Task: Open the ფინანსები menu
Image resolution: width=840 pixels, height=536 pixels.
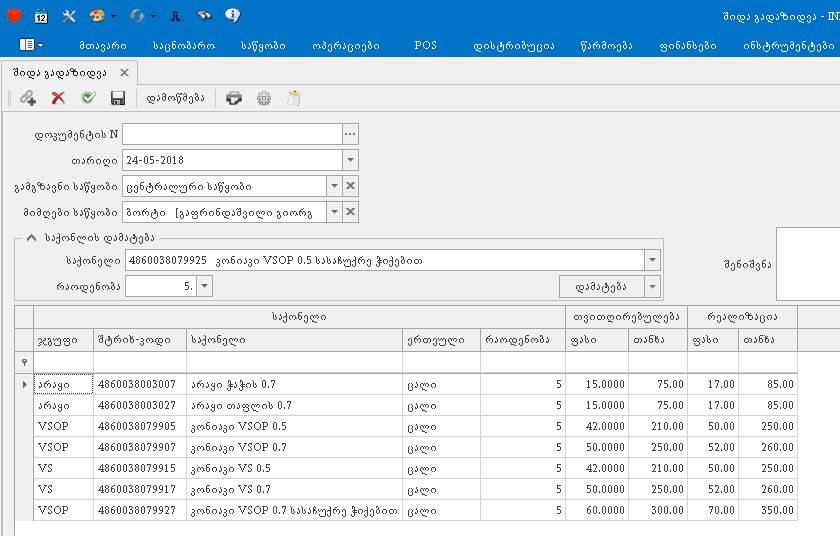Action: pyautogui.click(x=688, y=46)
